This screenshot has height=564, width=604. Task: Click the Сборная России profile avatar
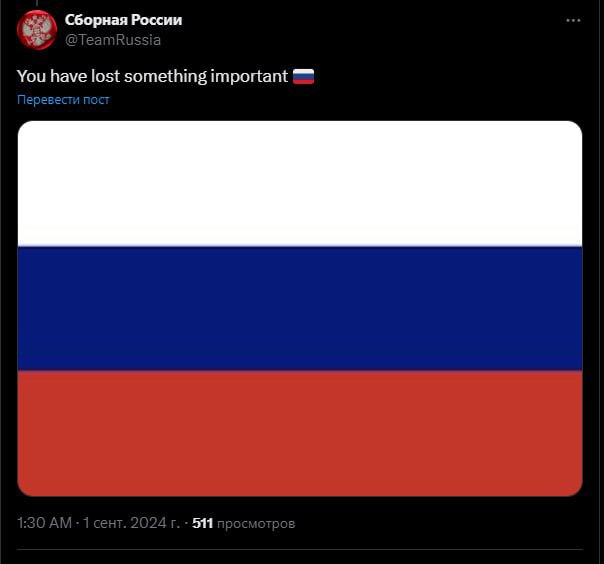[37, 30]
